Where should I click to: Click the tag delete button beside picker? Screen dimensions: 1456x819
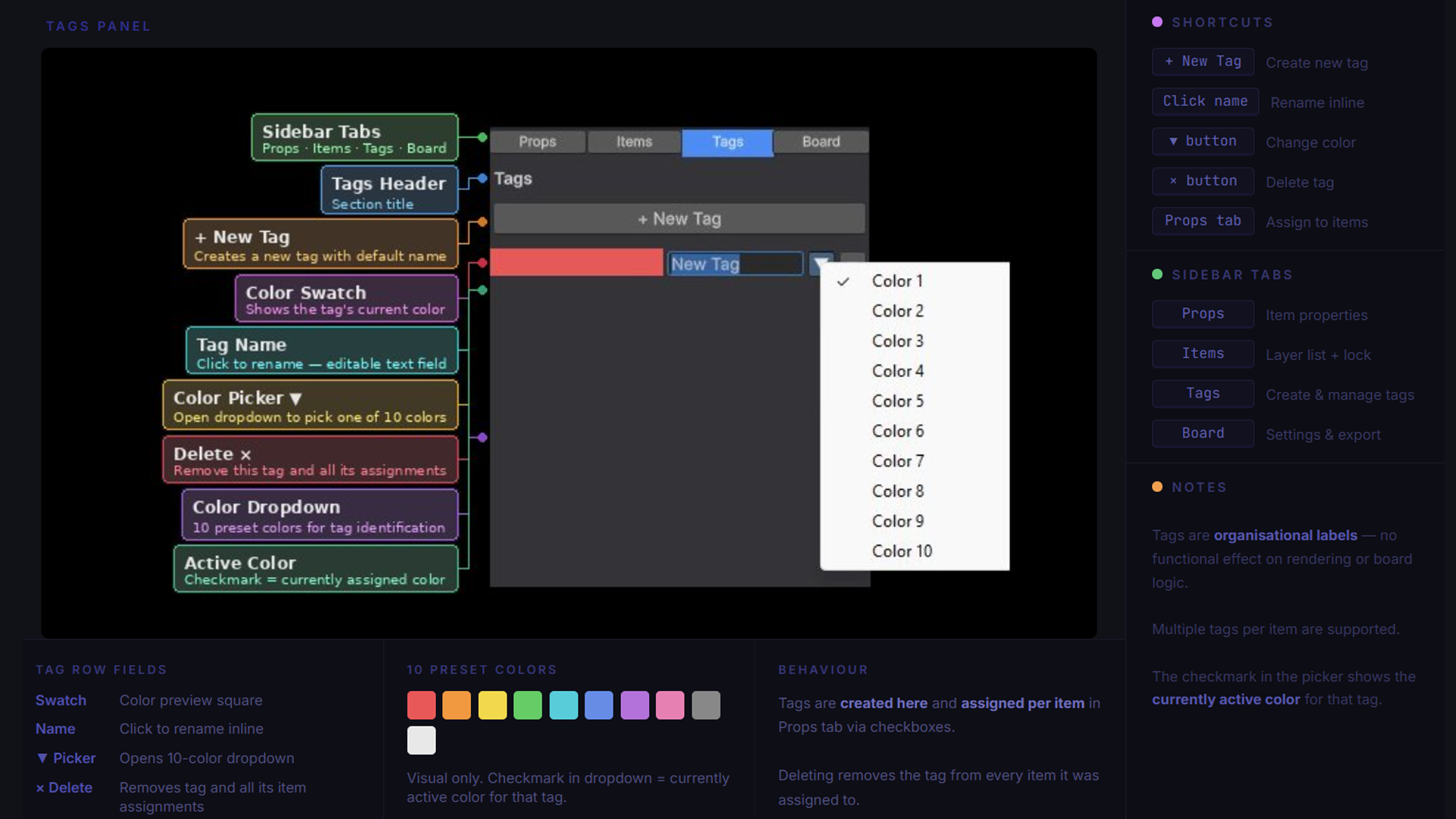(853, 258)
